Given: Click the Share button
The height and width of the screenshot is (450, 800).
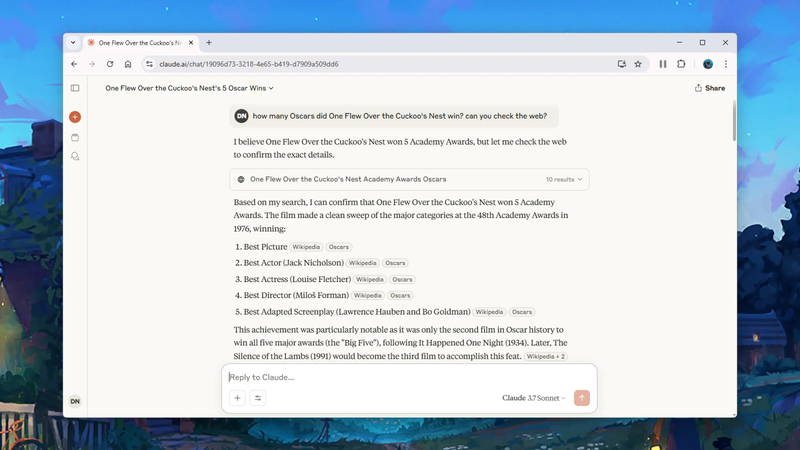Looking at the screenshot, I should pos(710,88).
